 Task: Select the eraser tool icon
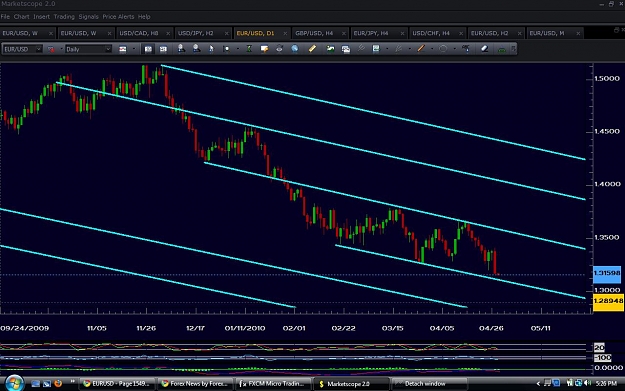[x=484, y=49]
